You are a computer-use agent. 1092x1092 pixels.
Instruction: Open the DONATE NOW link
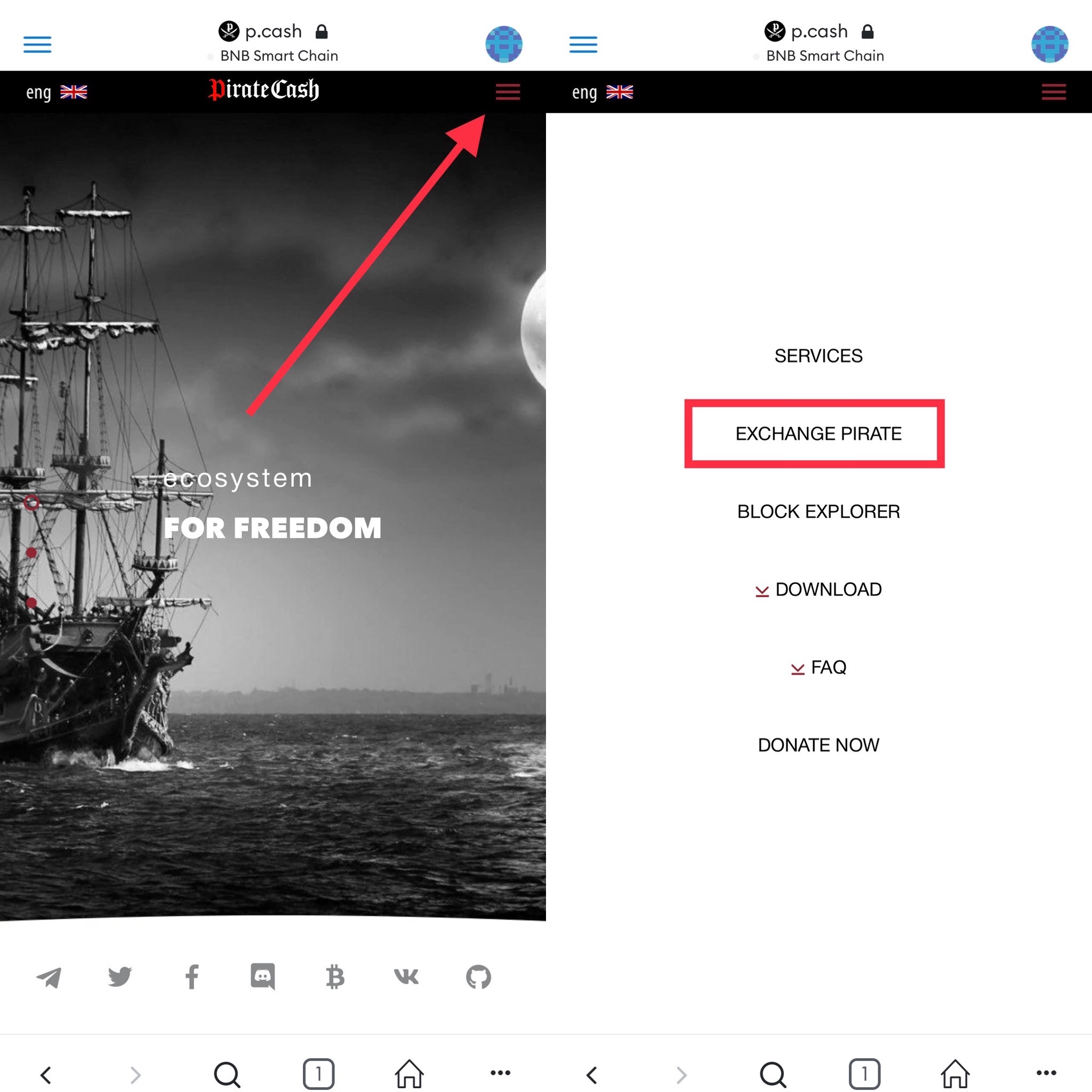coord(818,745)
